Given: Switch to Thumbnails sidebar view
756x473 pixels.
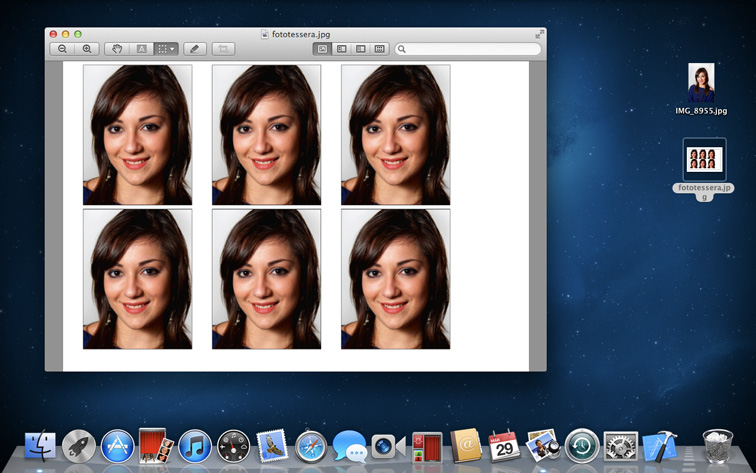Looking at the screenshot, I should [x=341, y=49].
